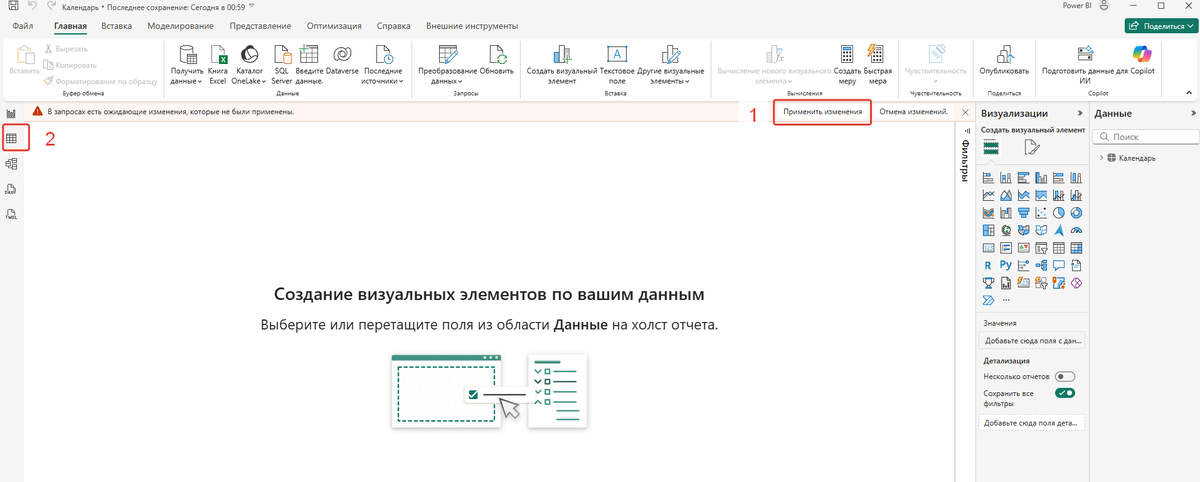The height and width of the screenshot is (482, 1200).
Task: Open Получить данные dropdown
Action: coord(187,63)
